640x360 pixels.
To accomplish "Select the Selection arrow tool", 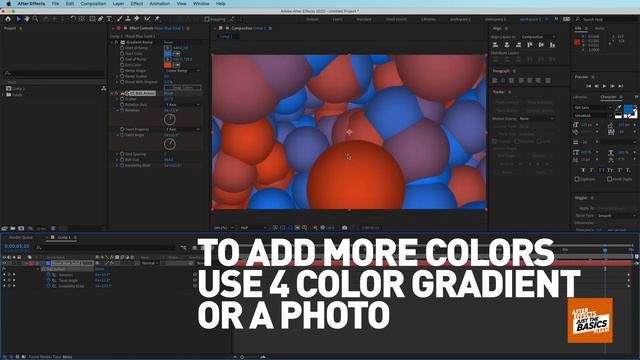I will tap(18, 19).
